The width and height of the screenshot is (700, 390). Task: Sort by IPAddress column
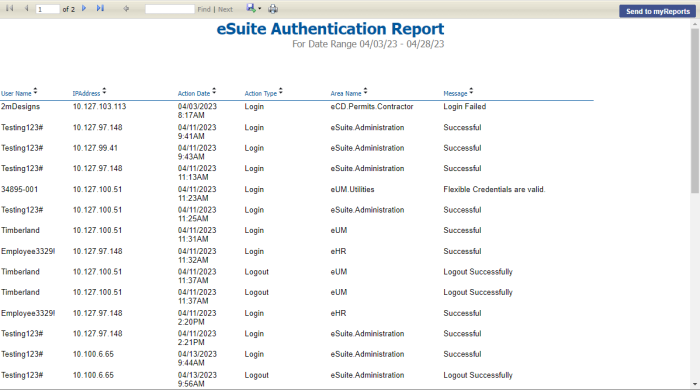pyautogui.click(x=104, y=91)
